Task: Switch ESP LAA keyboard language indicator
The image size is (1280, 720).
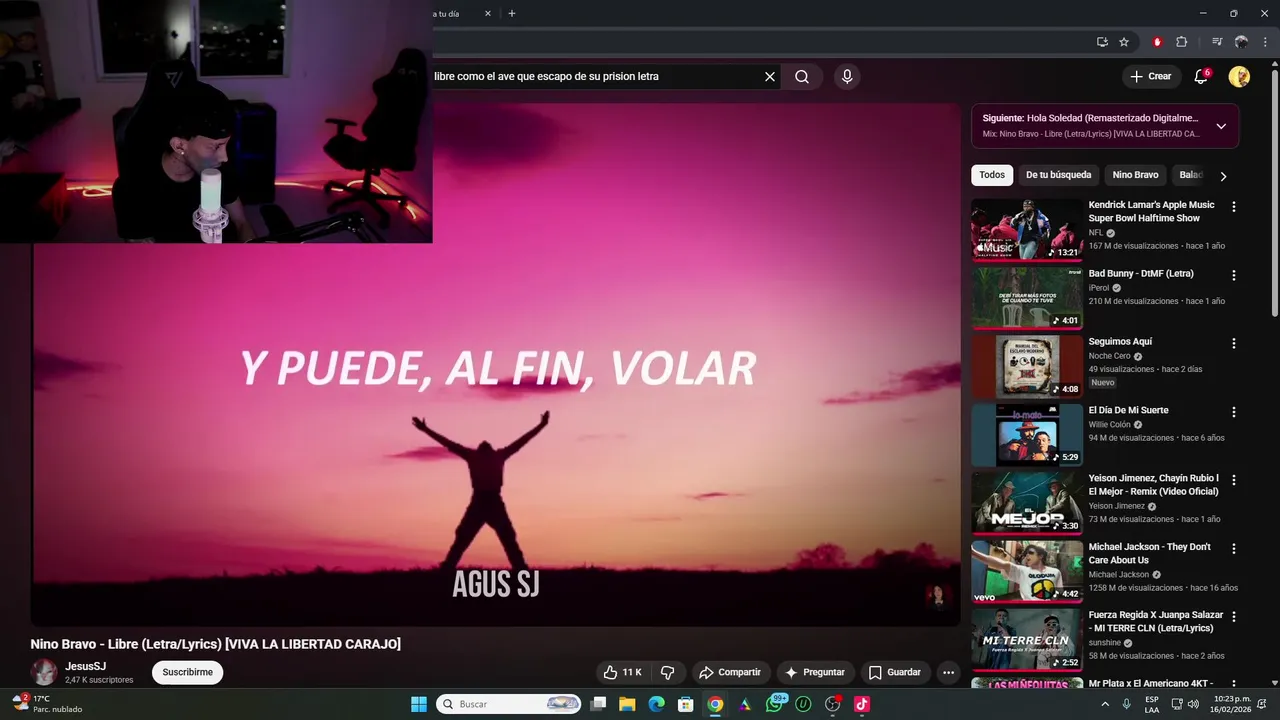Action: (1152, 704)
